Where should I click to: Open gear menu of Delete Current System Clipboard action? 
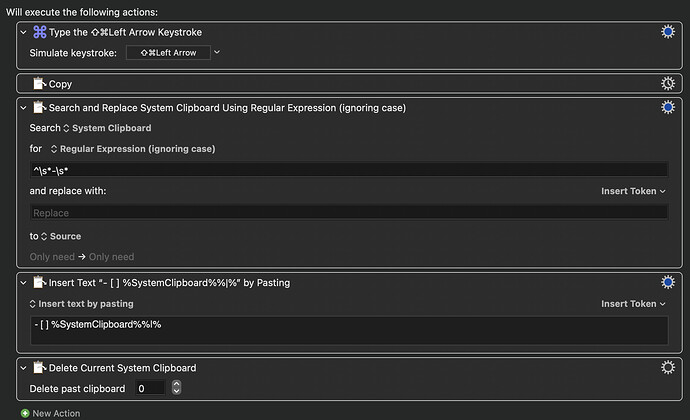[x=668, y=367]
